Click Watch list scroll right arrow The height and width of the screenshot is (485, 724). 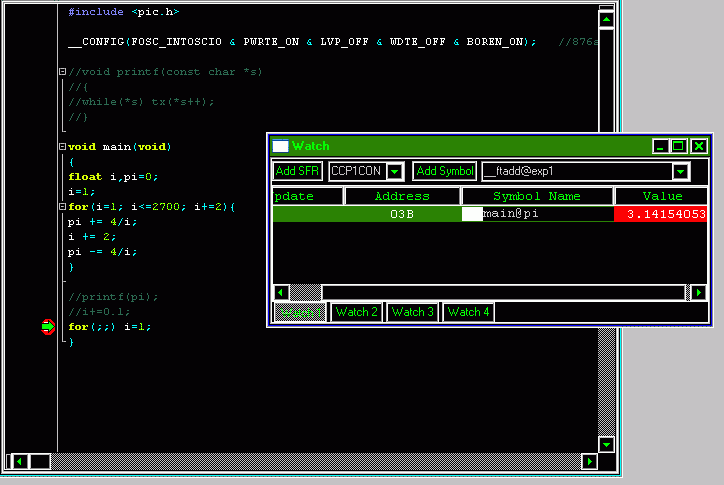(699, 292)
